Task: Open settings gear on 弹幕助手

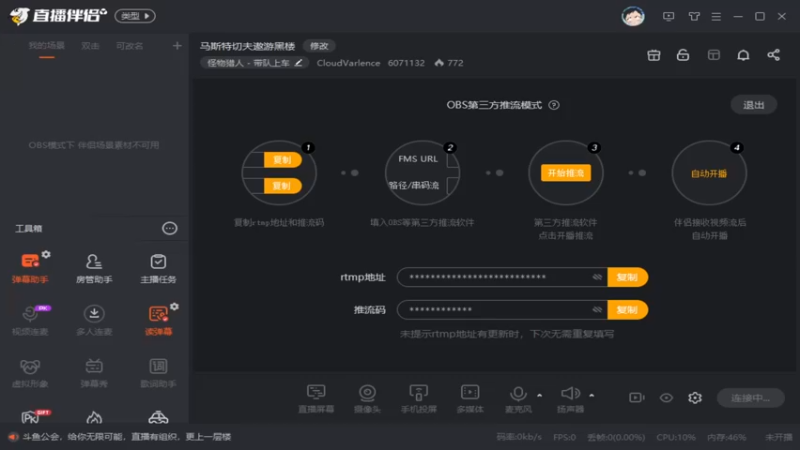Action: point(46,254)
